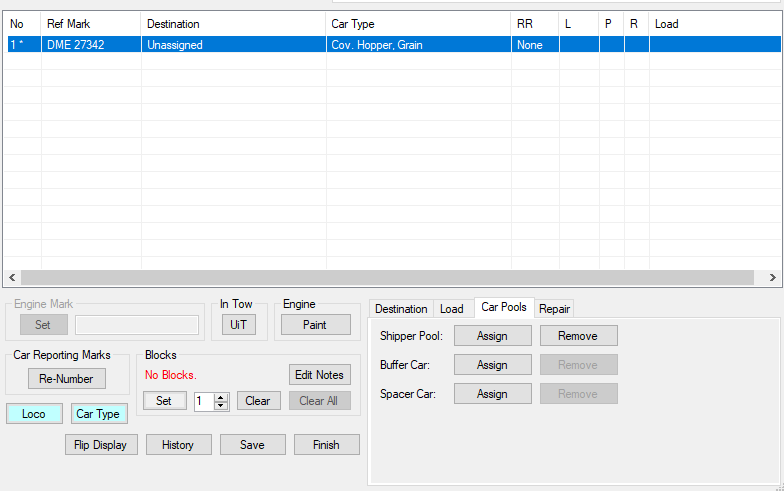
Task: Click the scroll left arrow
Action: click(x=12, y=278)
